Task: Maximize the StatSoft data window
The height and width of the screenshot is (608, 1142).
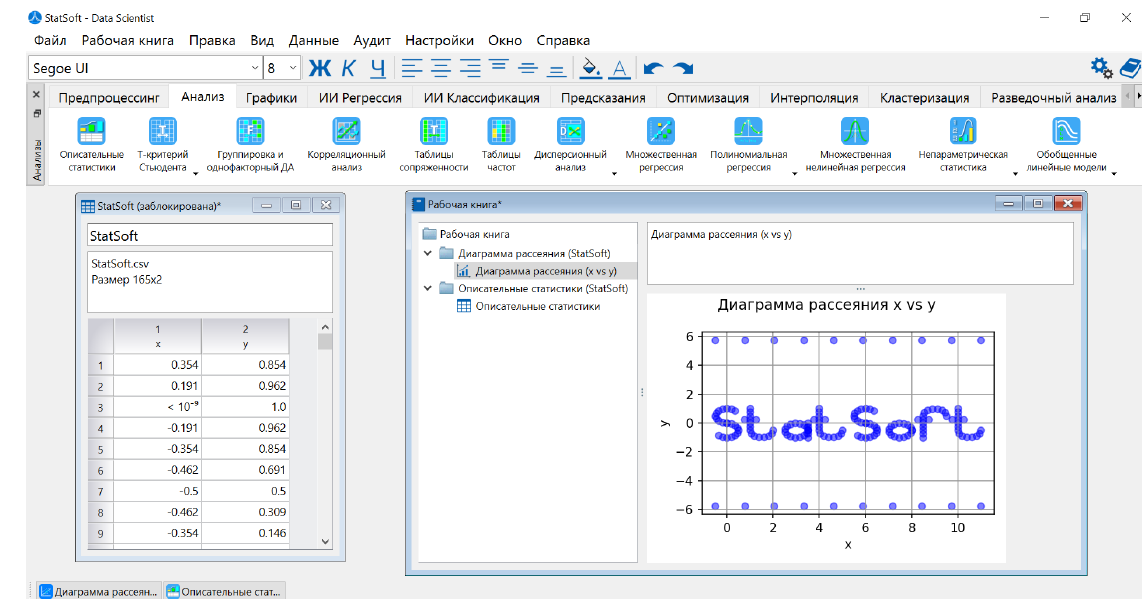Action: pos(296,205)
